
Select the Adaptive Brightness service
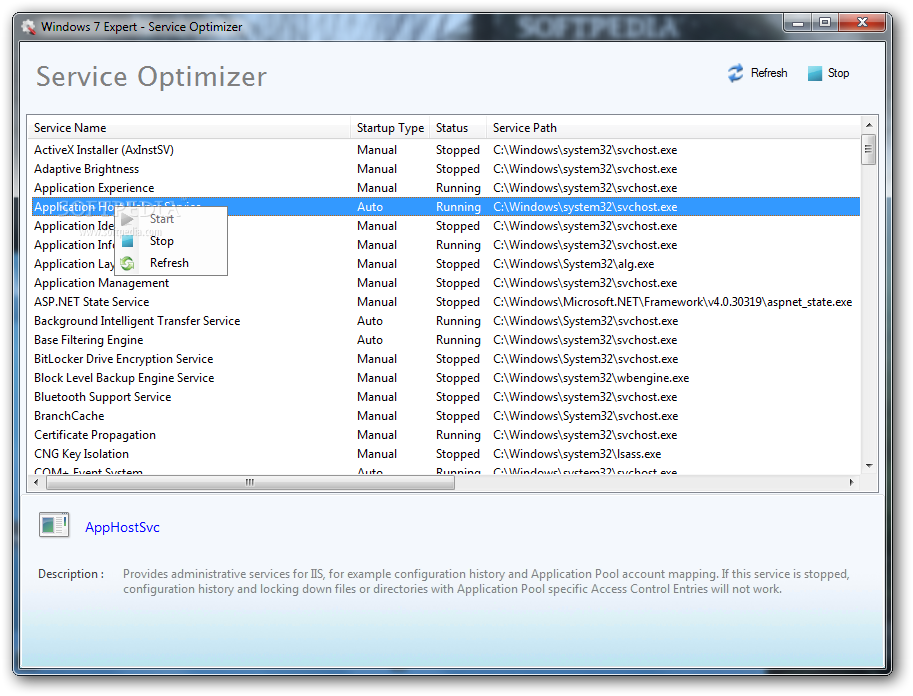point(445,169)
